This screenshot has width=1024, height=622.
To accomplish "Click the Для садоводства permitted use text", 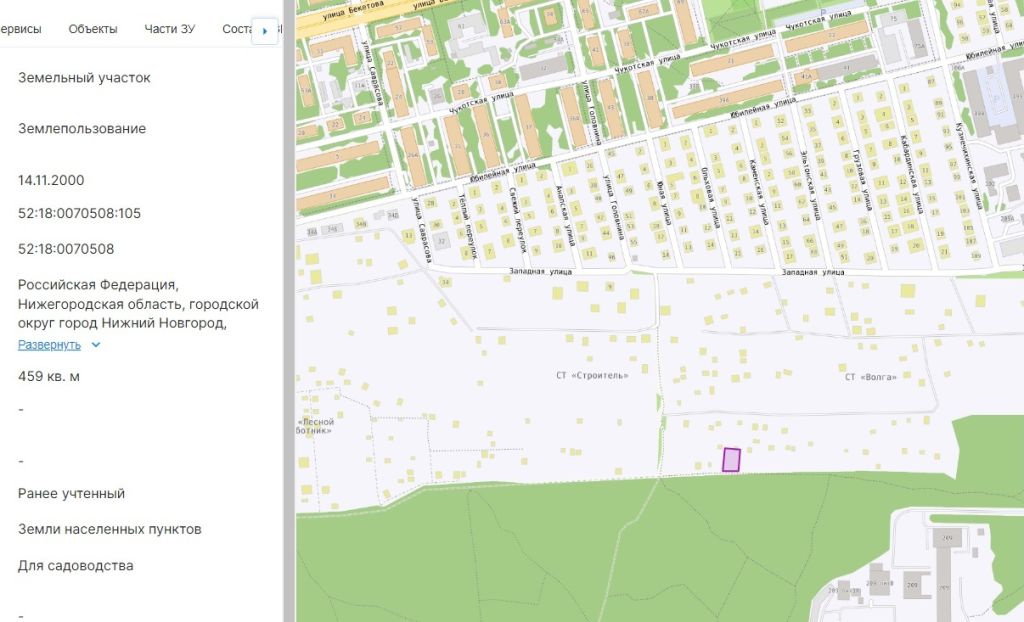I will tap(75, 565).
